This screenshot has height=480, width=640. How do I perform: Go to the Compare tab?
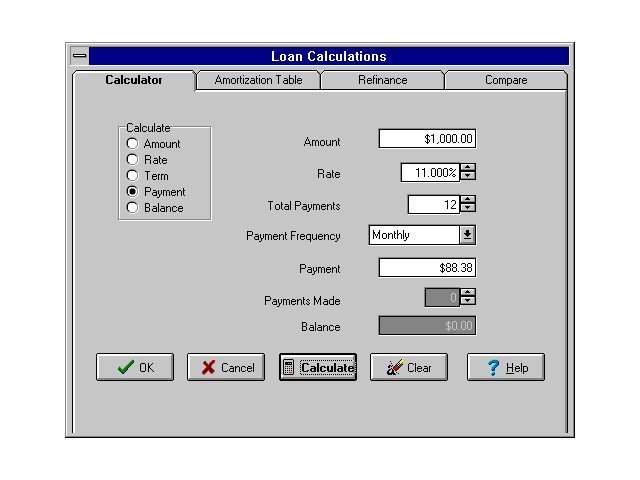coord(506,80)
